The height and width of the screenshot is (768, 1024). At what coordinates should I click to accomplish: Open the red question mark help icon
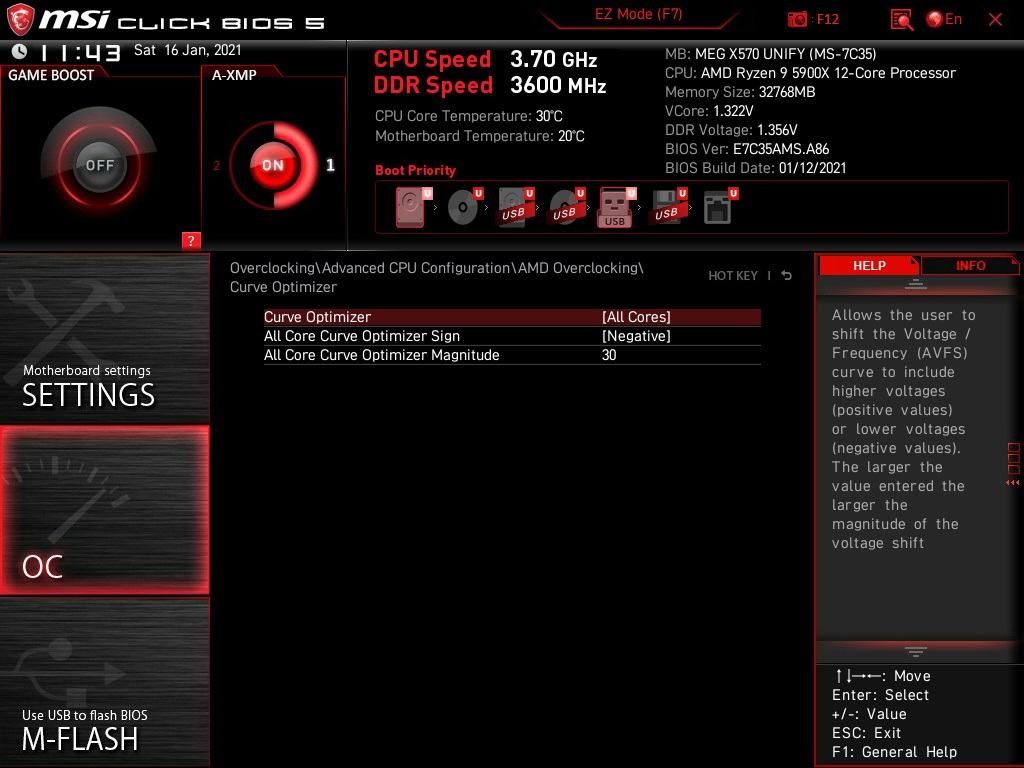(191, 240)
